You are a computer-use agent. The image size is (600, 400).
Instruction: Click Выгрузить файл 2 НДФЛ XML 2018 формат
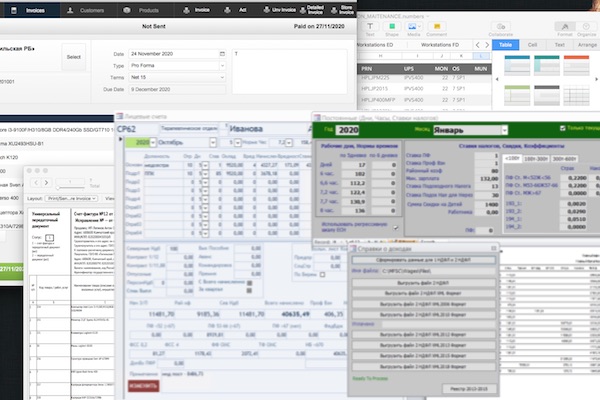click(x=423, y=366)
